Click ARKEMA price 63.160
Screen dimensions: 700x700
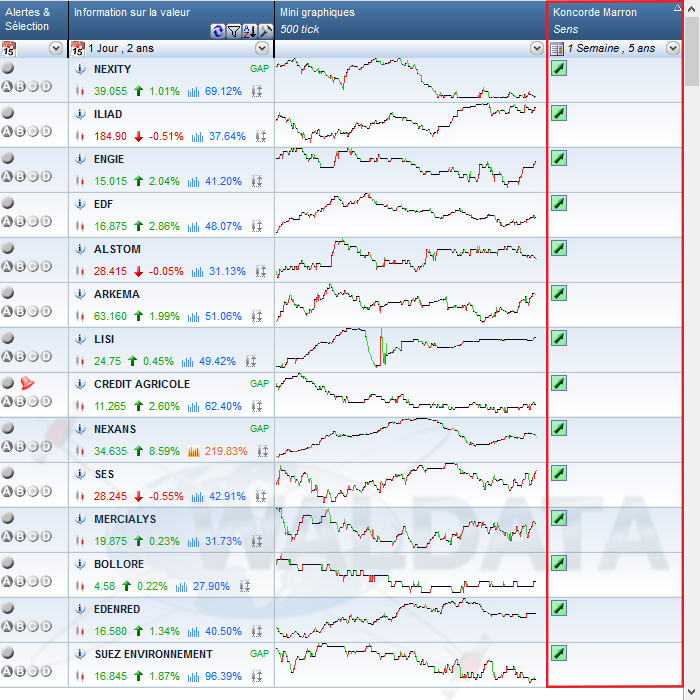110,317
